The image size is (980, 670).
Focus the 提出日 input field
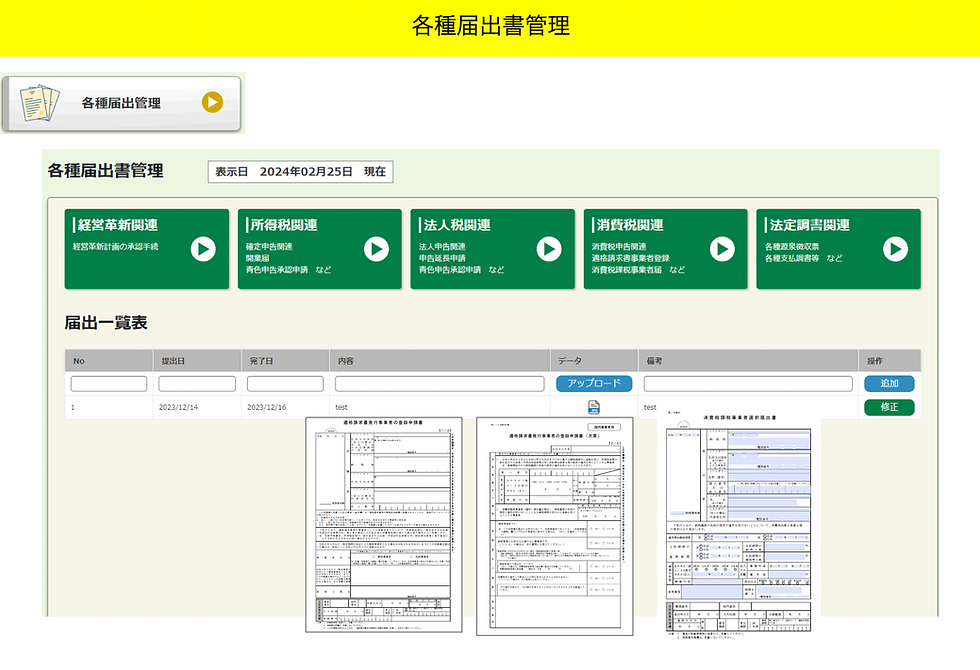(197, 383)
